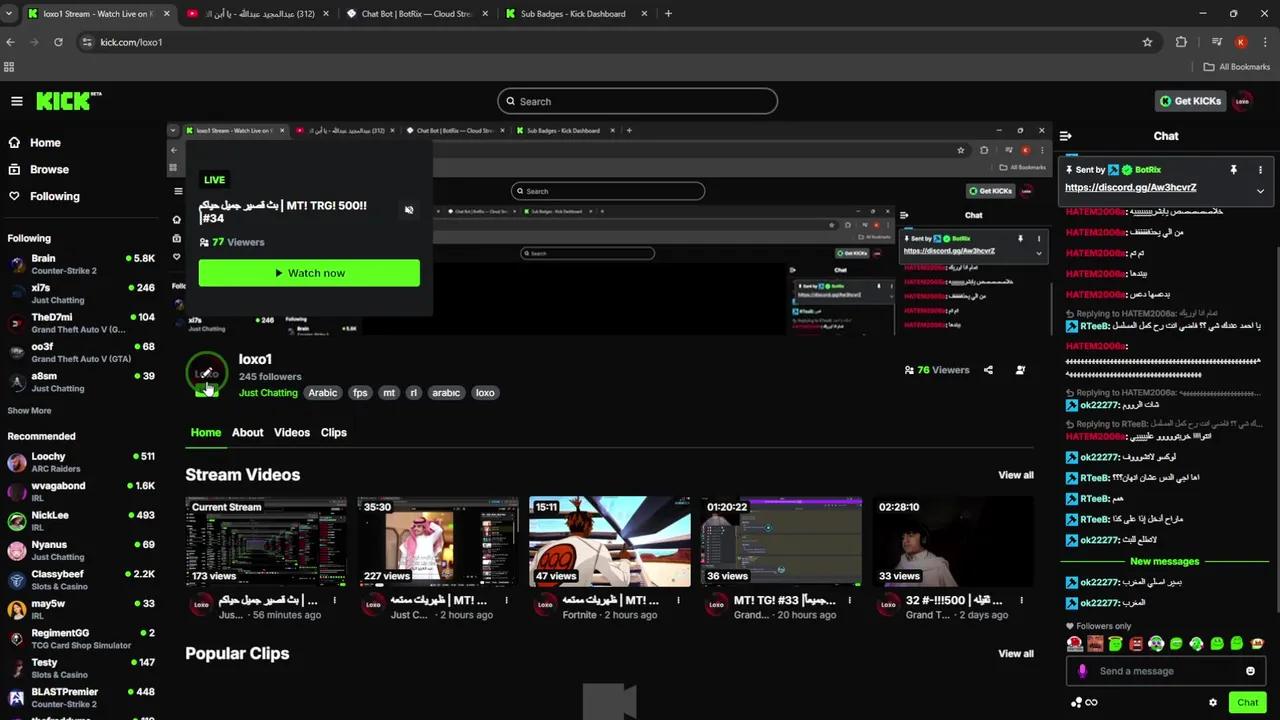1280x720 pixels.
Task: Open xl7s channel in Following list
Action: point(82,293)
